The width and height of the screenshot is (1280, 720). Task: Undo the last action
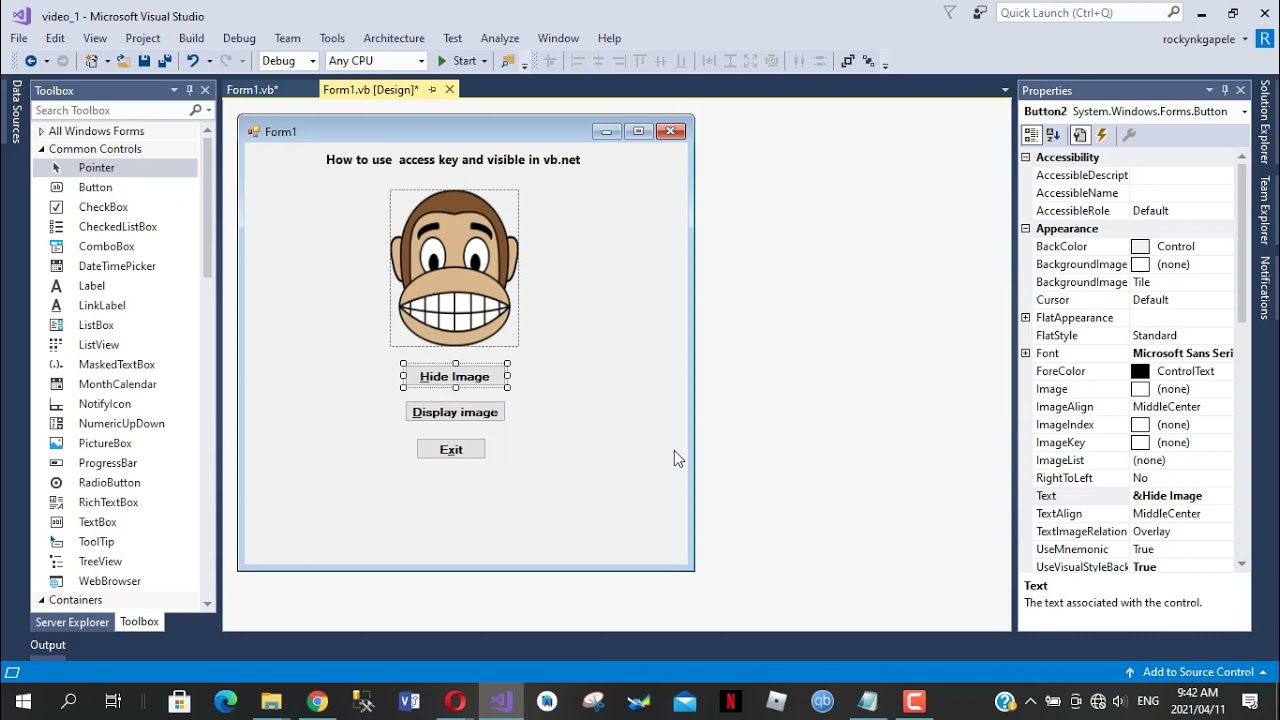(192, 61)
